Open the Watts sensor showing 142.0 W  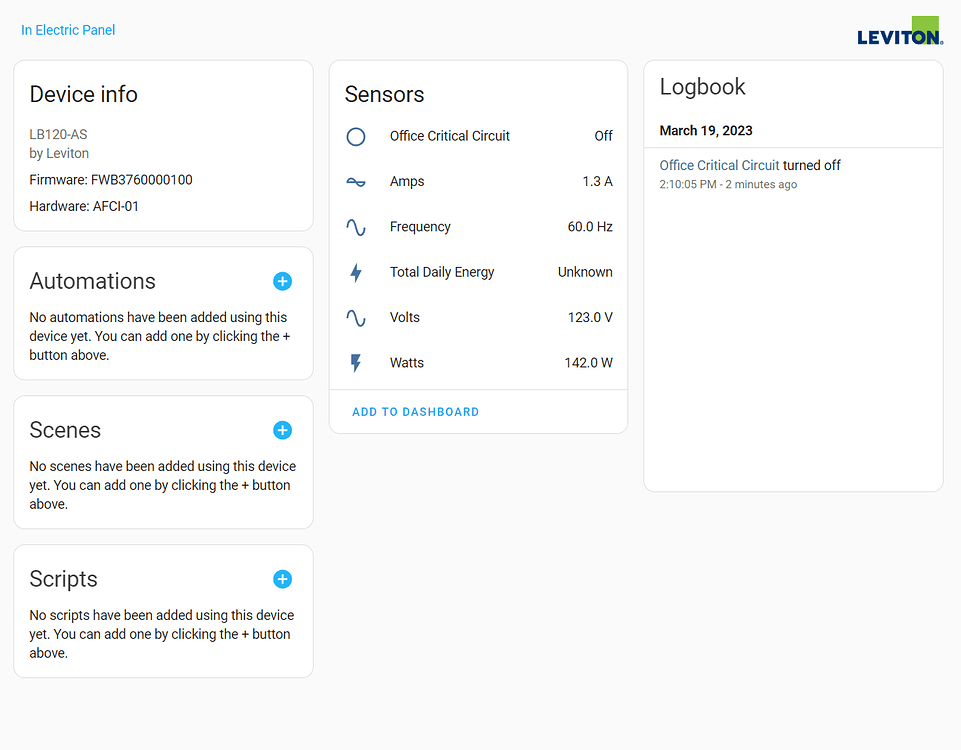478,362
